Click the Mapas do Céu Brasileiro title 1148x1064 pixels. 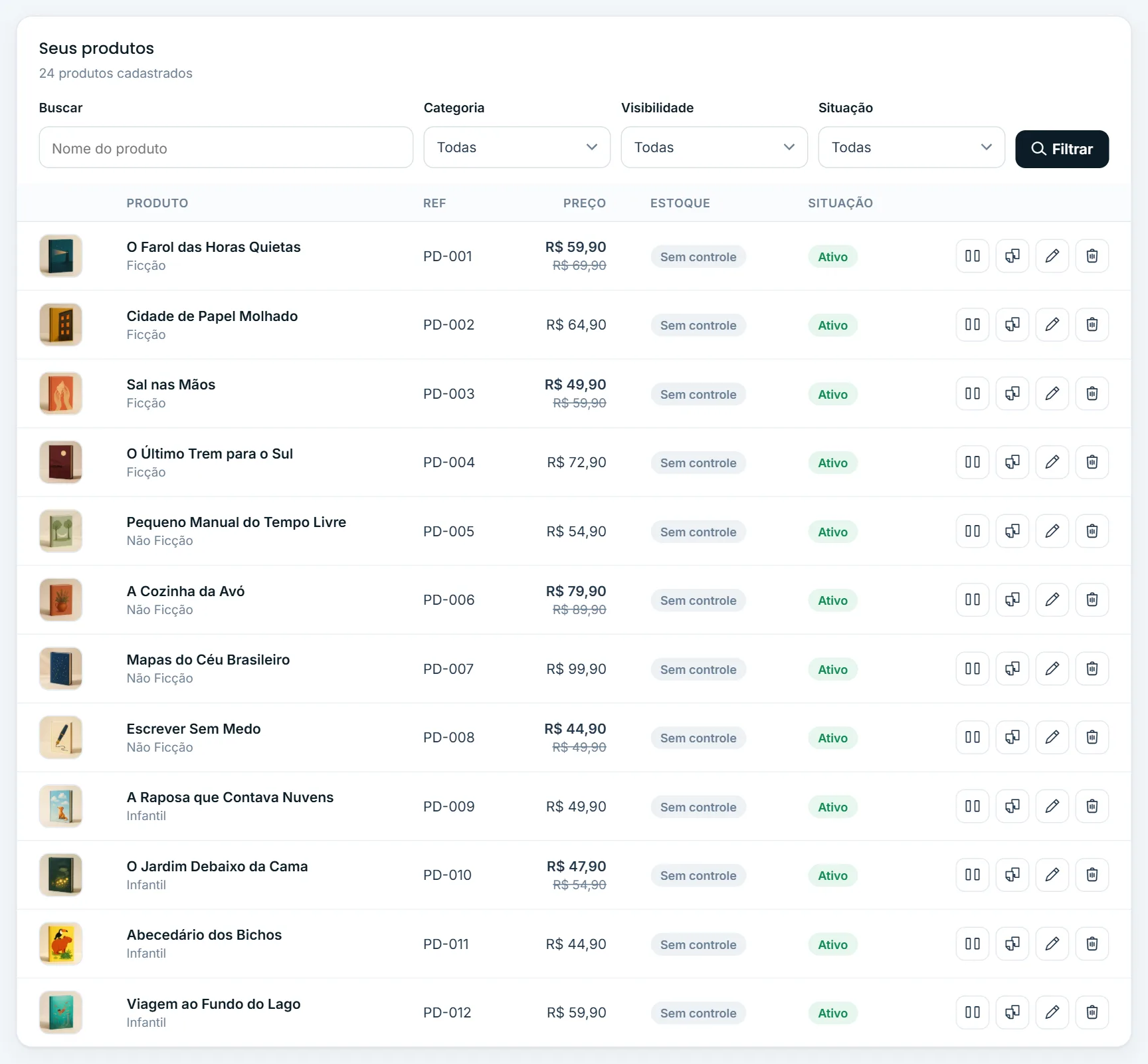click(x=208, y=660)
